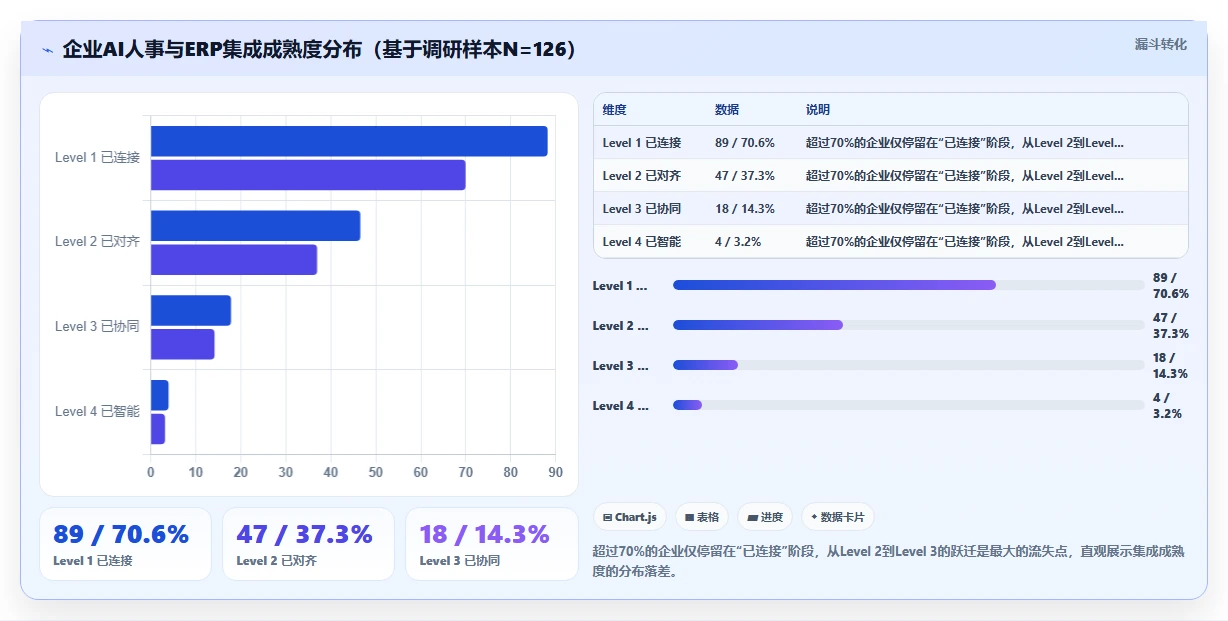
Task: Click table value 18 / 14.3%
Action: click(745, 209)
